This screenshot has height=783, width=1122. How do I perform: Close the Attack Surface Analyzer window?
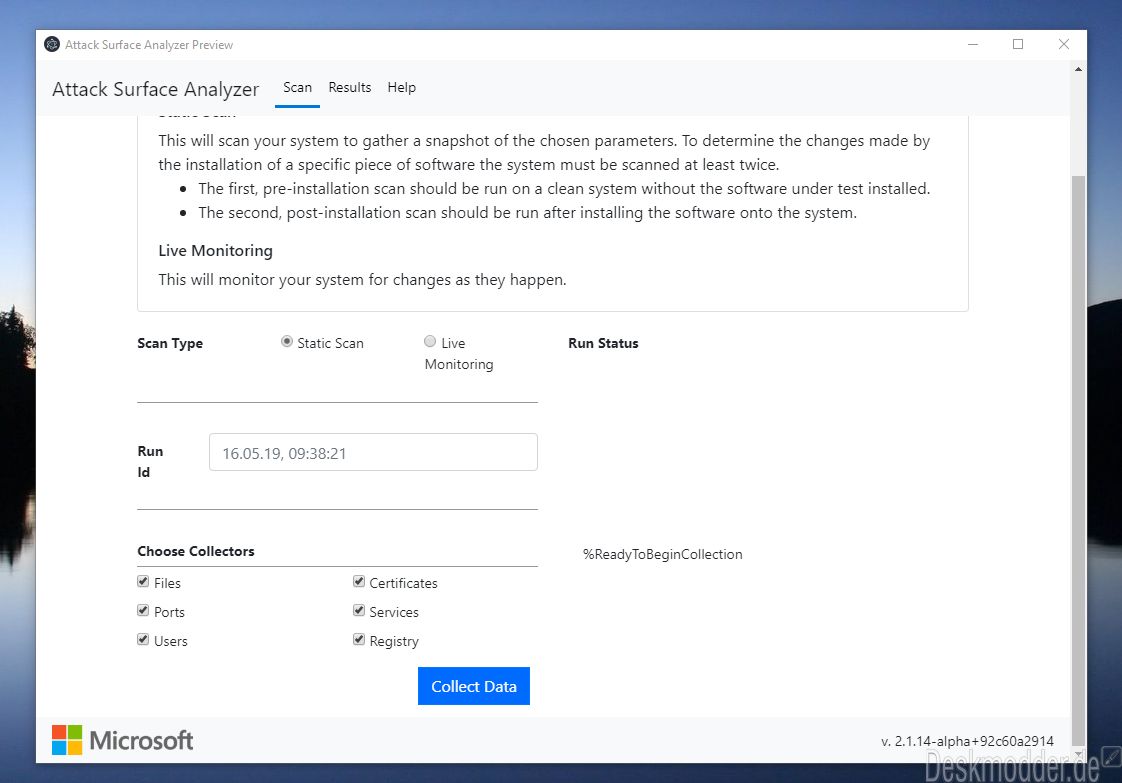pyautogui.click(x=1063, y=44)
